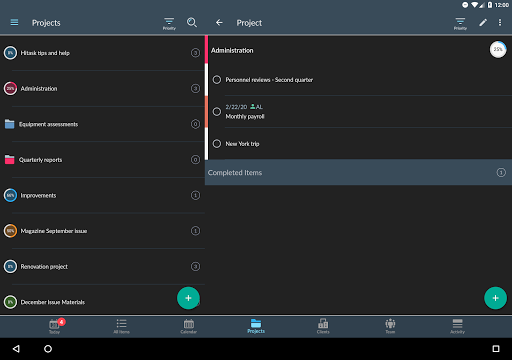
Task: Switch to the Today tab
Action: coord(55,326)
